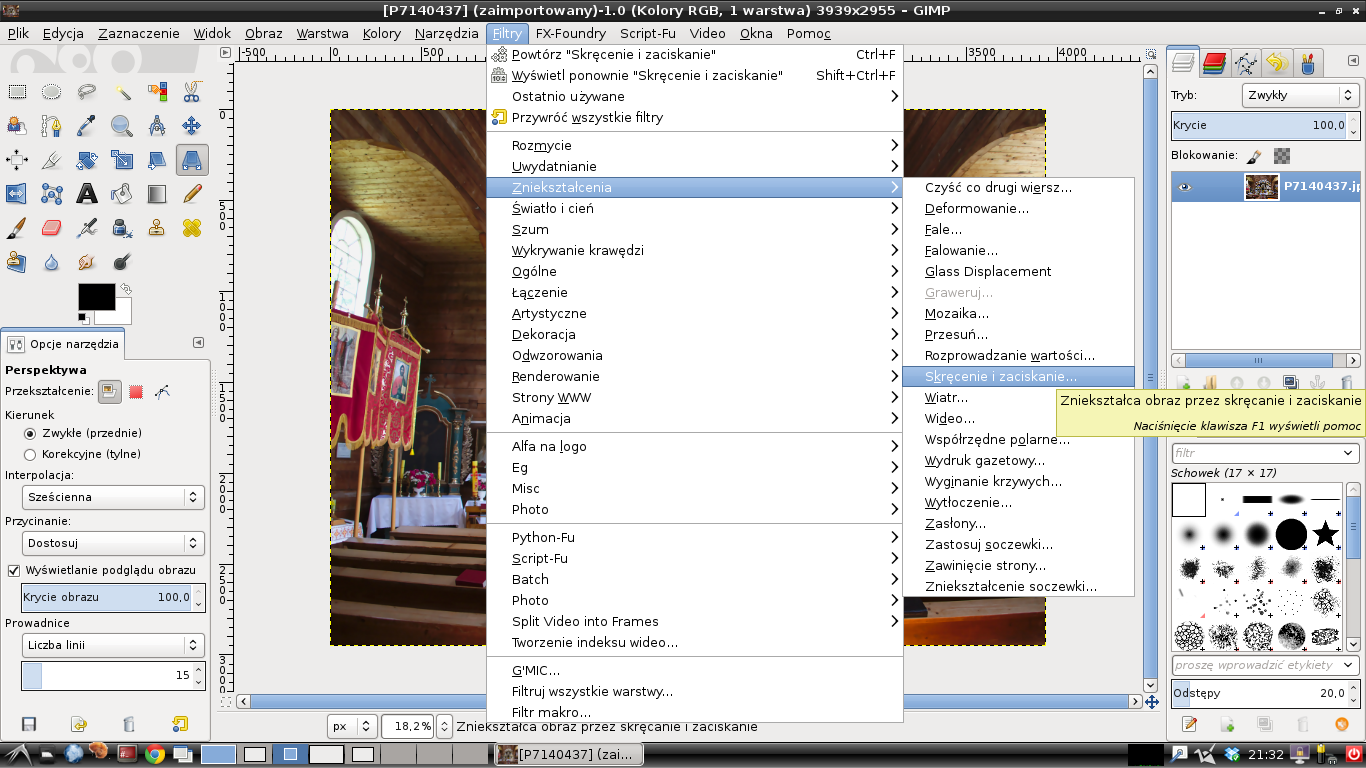This screenshot has height=768, width=1366.
Task: Open the Prowadnice dropdown set to Liczba linii
Action: click(112, 645)
